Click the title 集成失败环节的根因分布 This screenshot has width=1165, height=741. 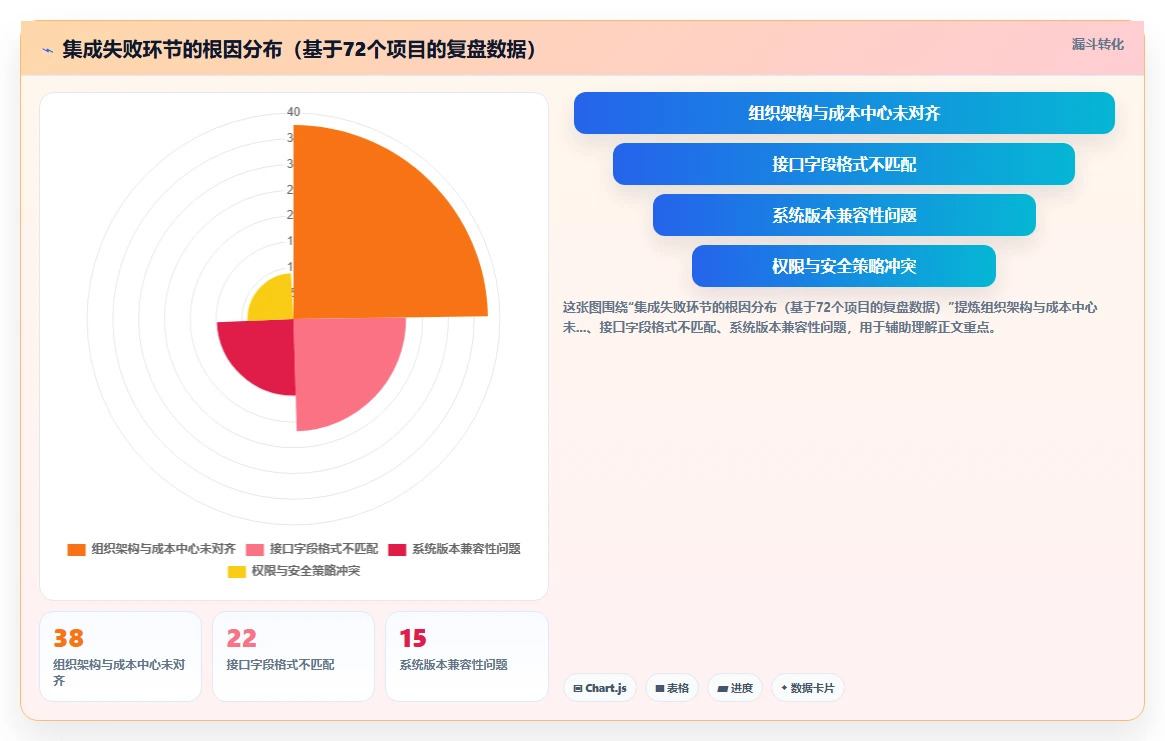172,50
